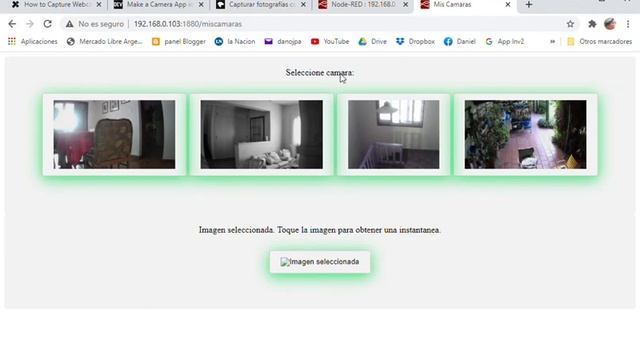This screenshot has height=360, width=640.
Task: Close the Make a Camera App tab
Action: (201, 5)
